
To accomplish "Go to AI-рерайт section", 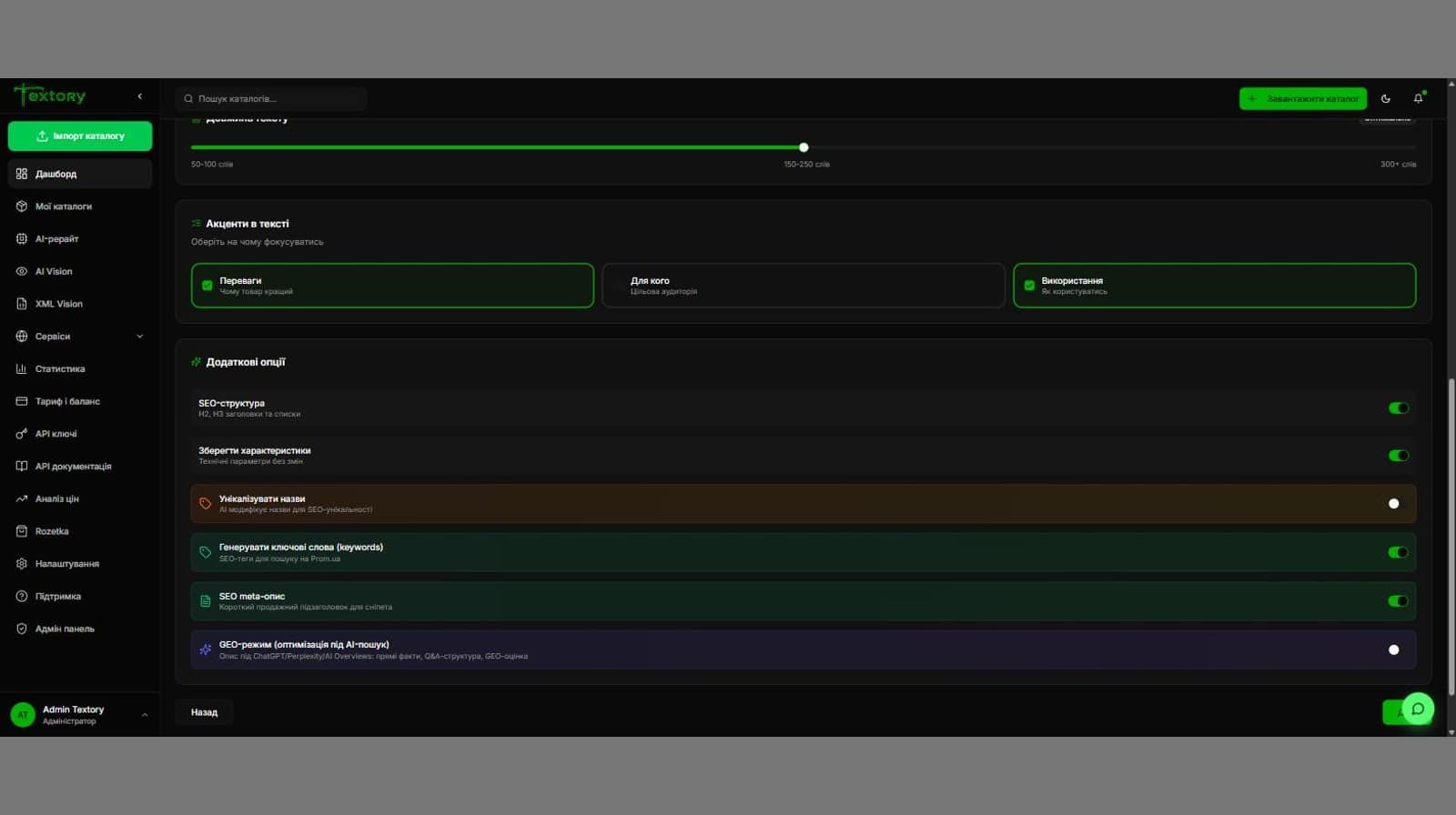I will [x=80, y=239].
